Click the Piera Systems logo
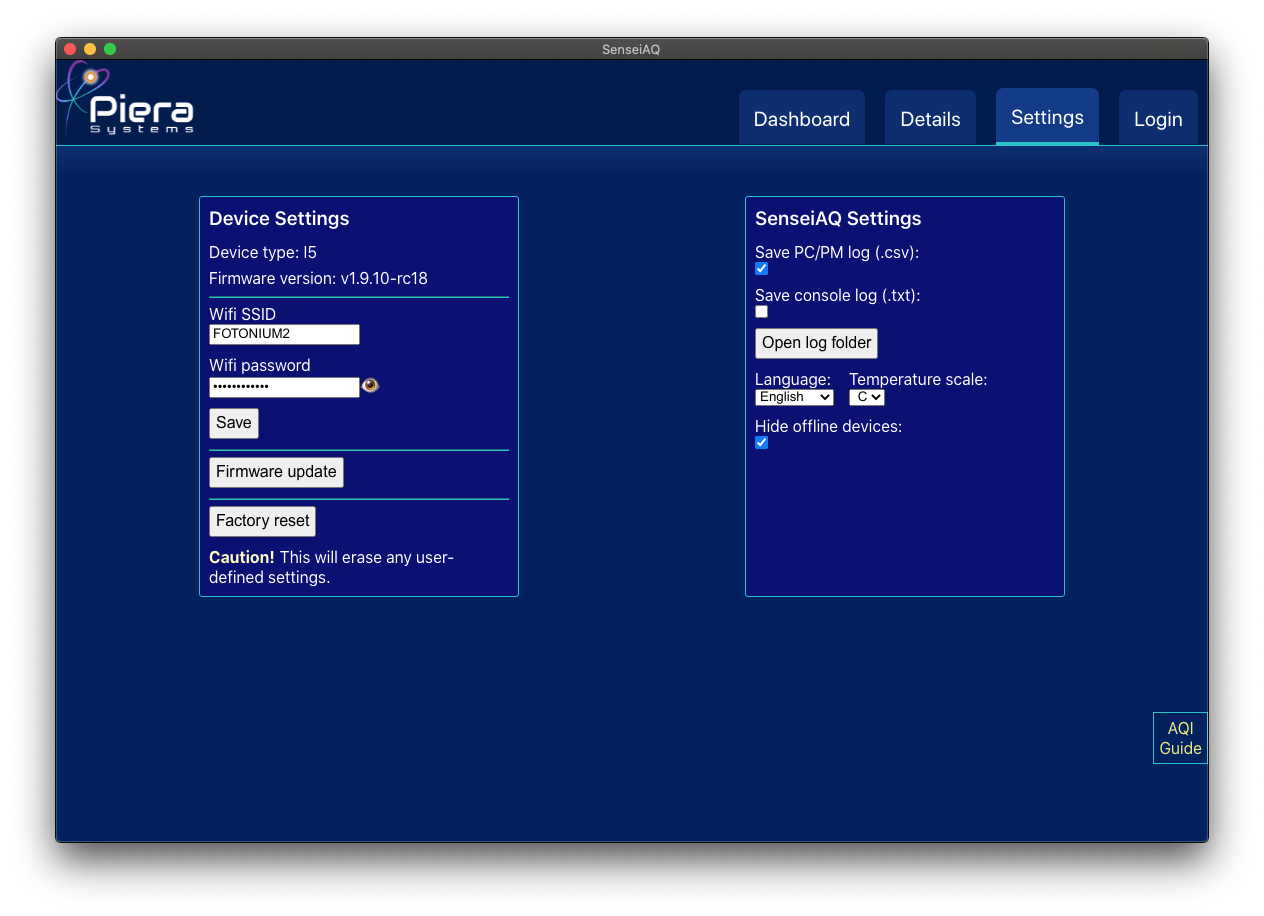The width and height of the screenshot is (1264, 916). point(126,101)
